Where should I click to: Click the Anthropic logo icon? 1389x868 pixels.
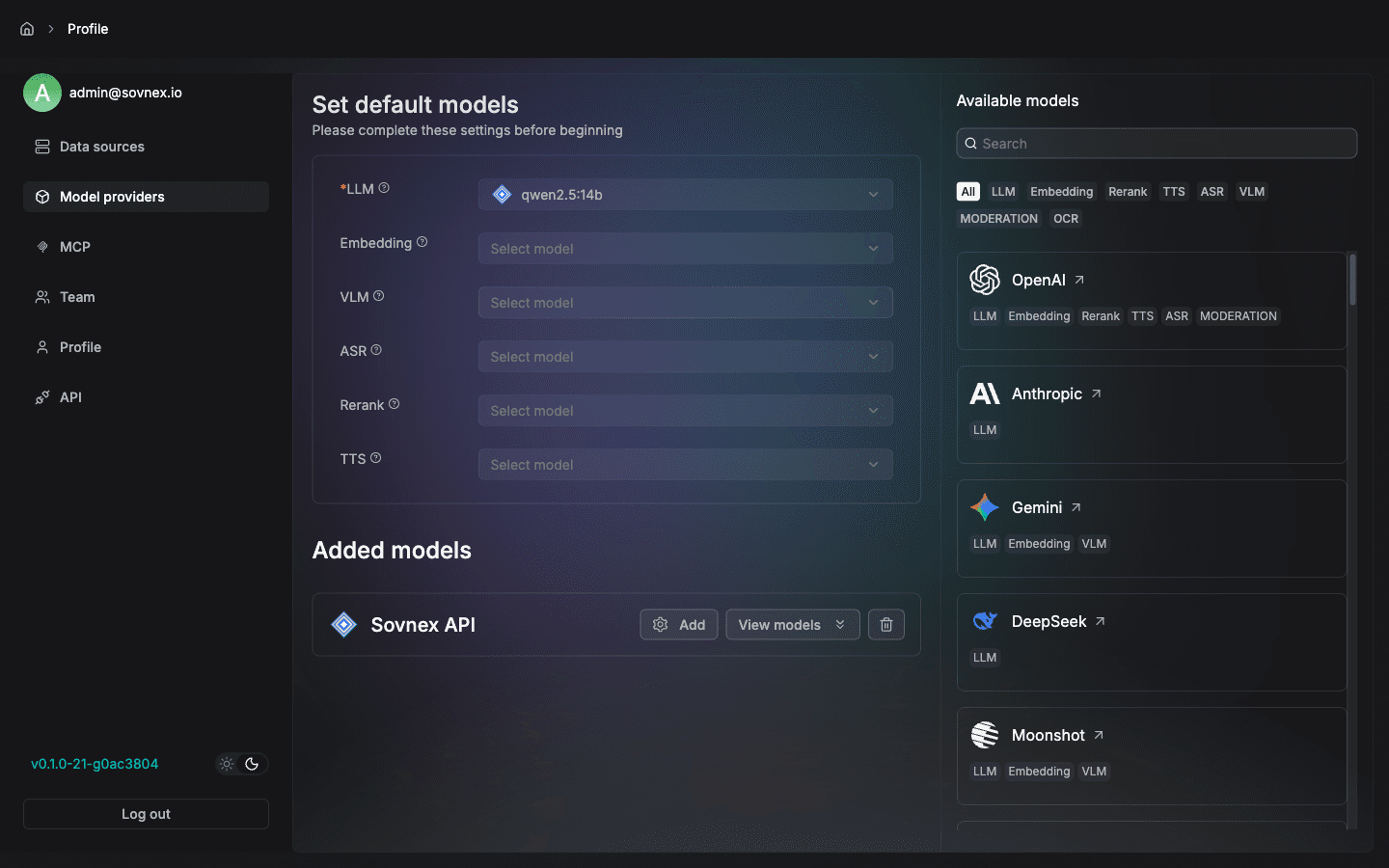[985, 393]
